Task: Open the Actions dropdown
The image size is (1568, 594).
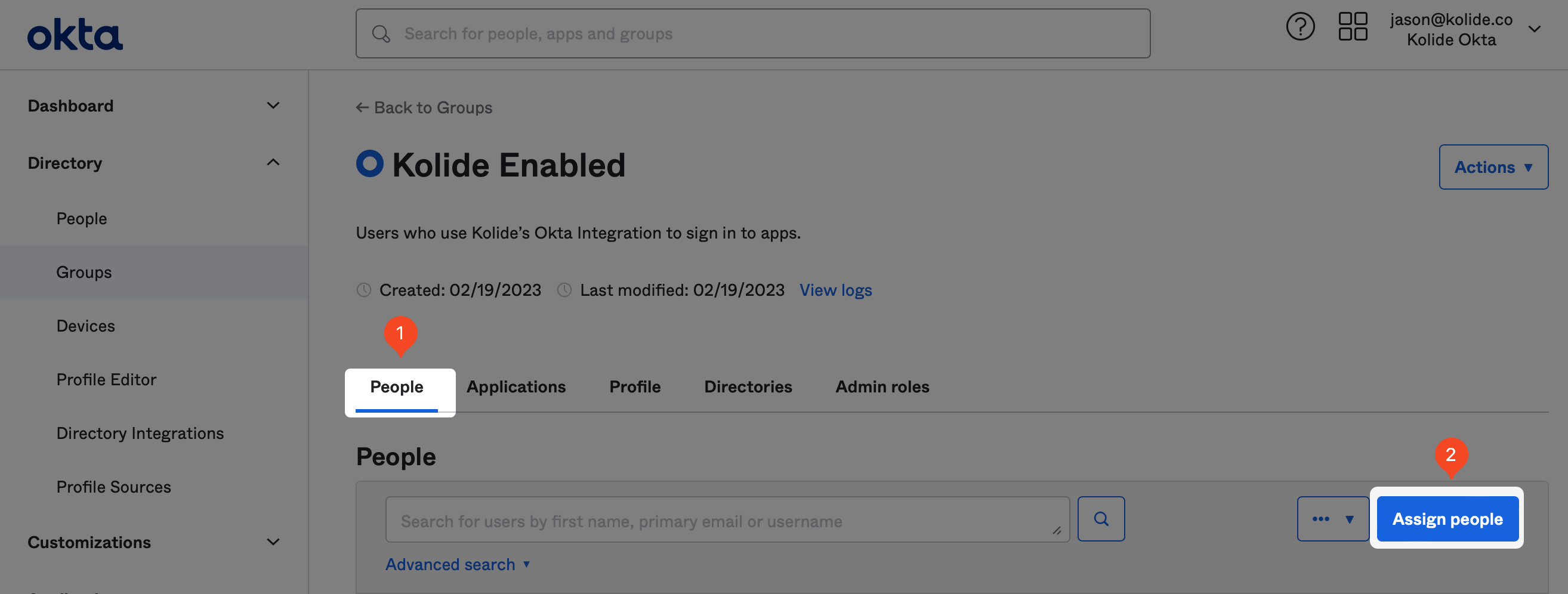Action: (x=1493, y=167)
